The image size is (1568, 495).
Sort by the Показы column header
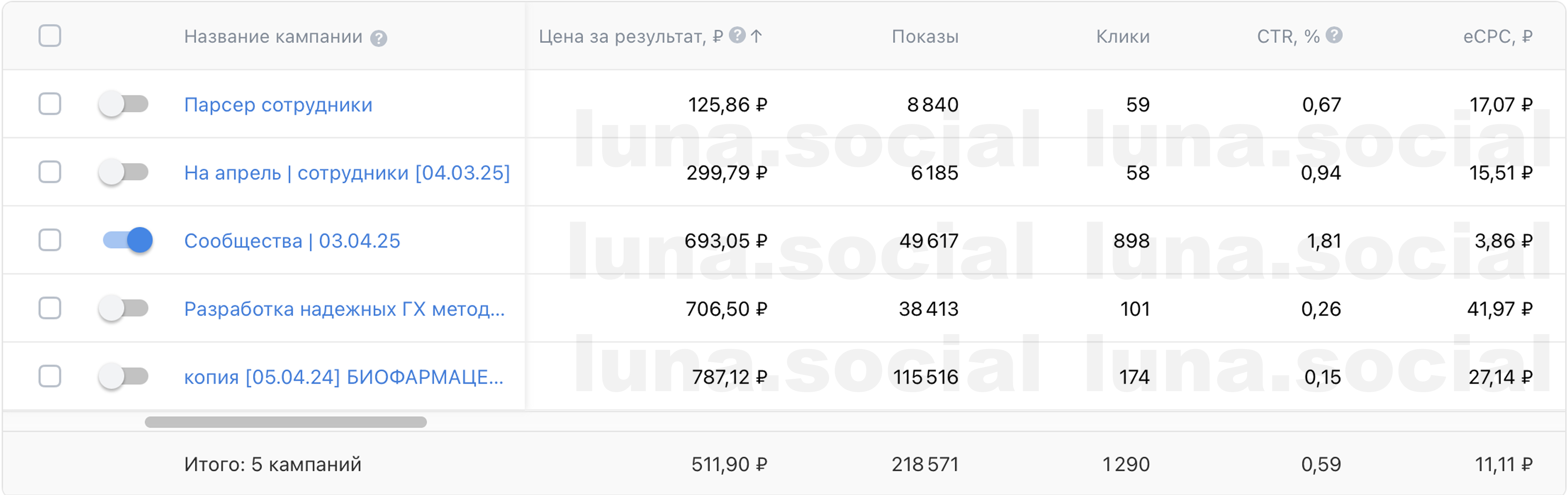click(x=925, y=37)
